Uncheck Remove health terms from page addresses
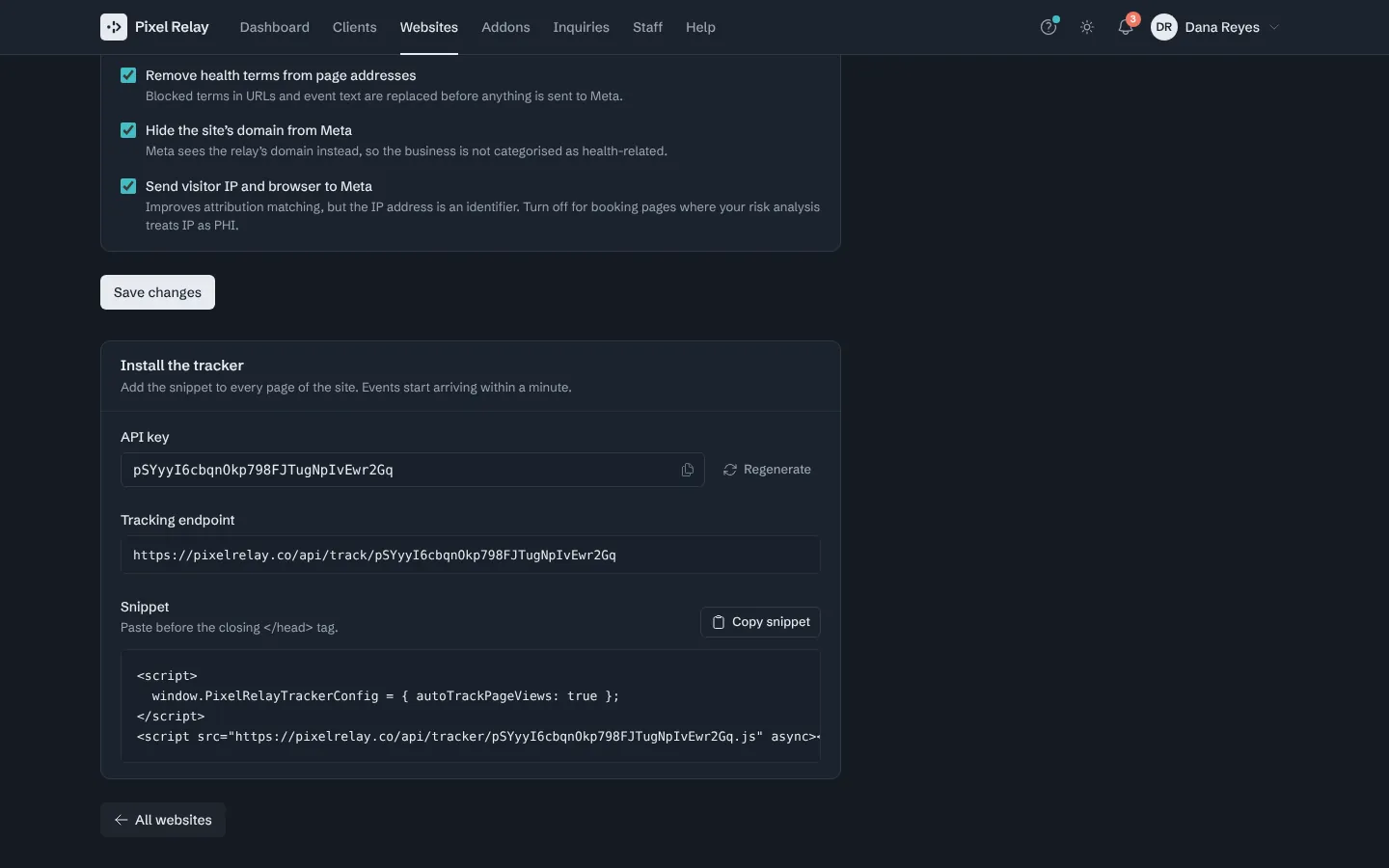The width and height of the screenshot is (1389, 868). [128, 75]
